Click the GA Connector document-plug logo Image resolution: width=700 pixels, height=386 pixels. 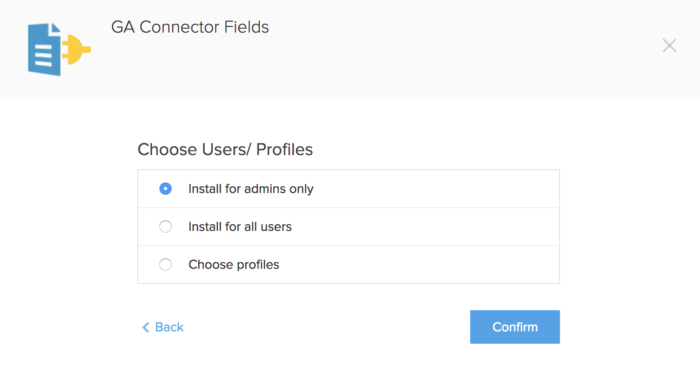[x=59, y=49]
